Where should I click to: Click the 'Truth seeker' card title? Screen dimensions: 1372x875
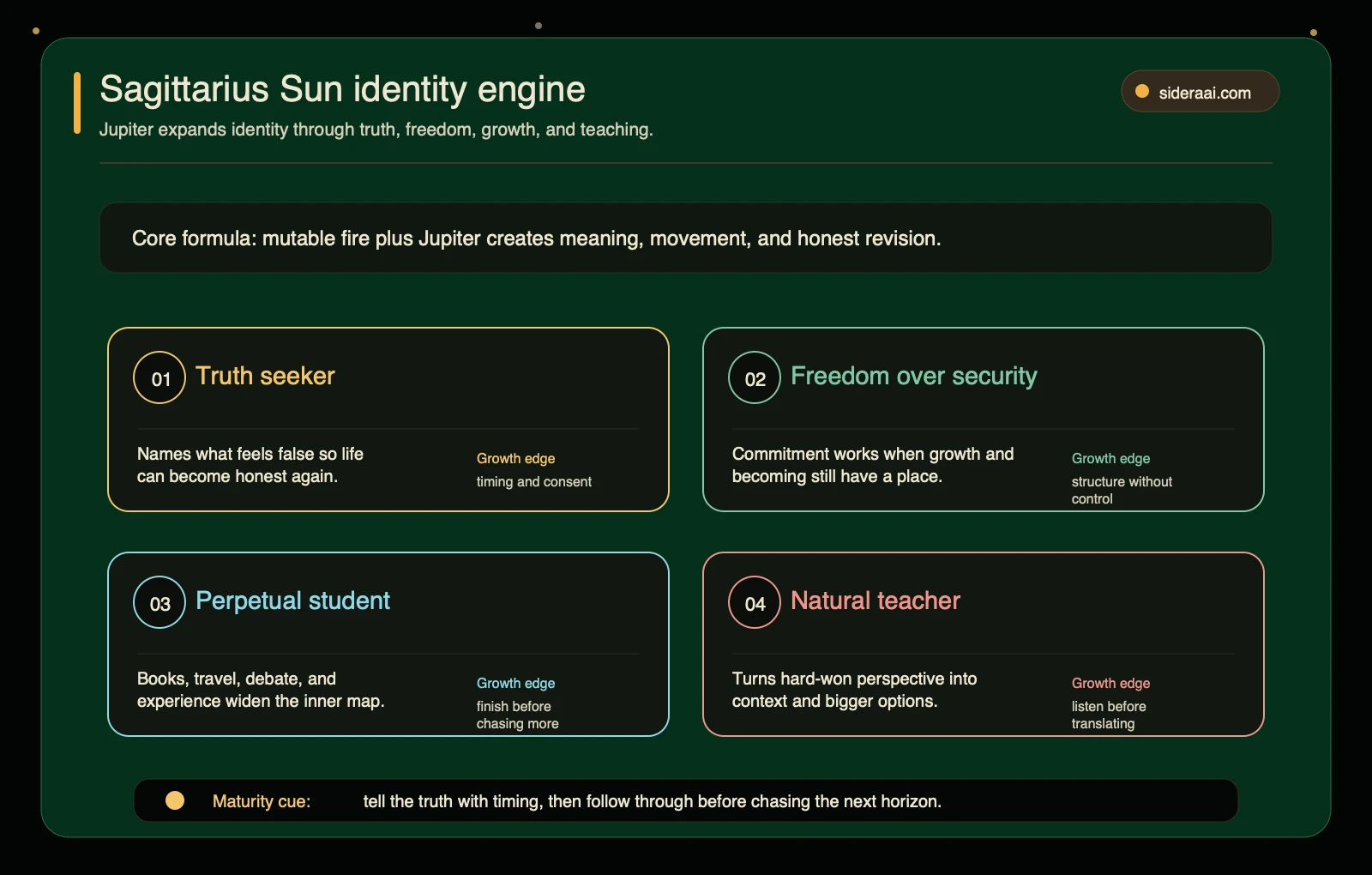(x=265, y=376)
